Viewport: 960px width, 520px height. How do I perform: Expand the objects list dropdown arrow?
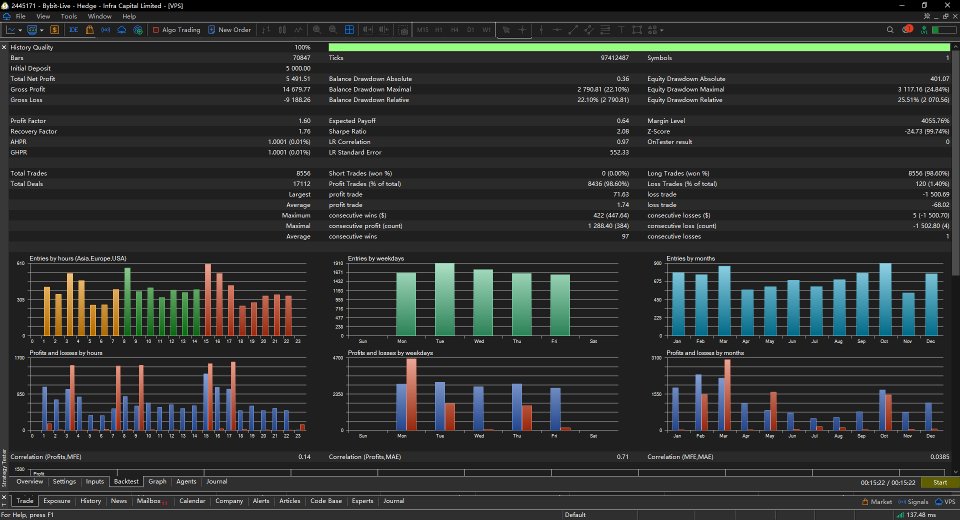pos(662,30)
